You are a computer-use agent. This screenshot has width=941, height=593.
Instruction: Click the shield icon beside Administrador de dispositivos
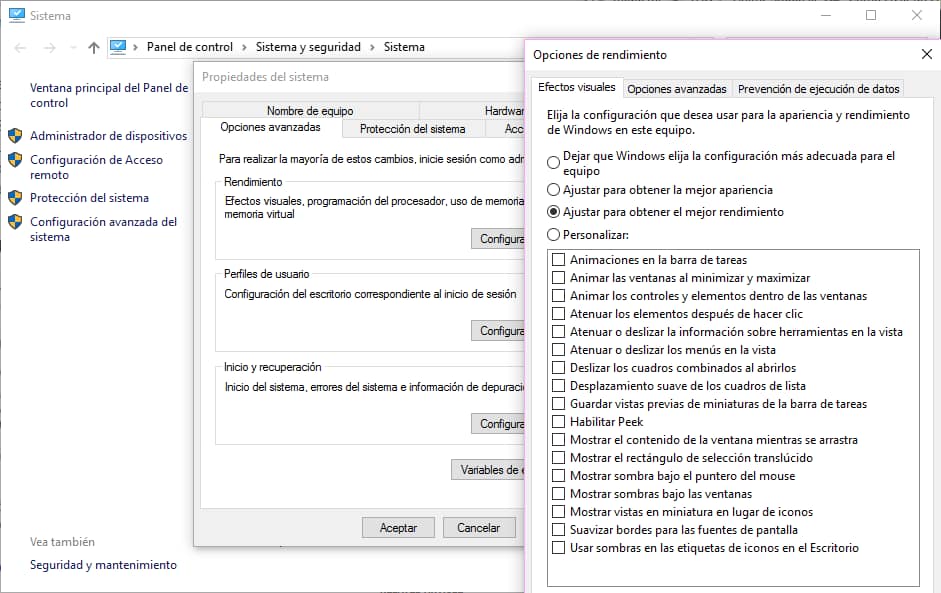click(15, 136)
